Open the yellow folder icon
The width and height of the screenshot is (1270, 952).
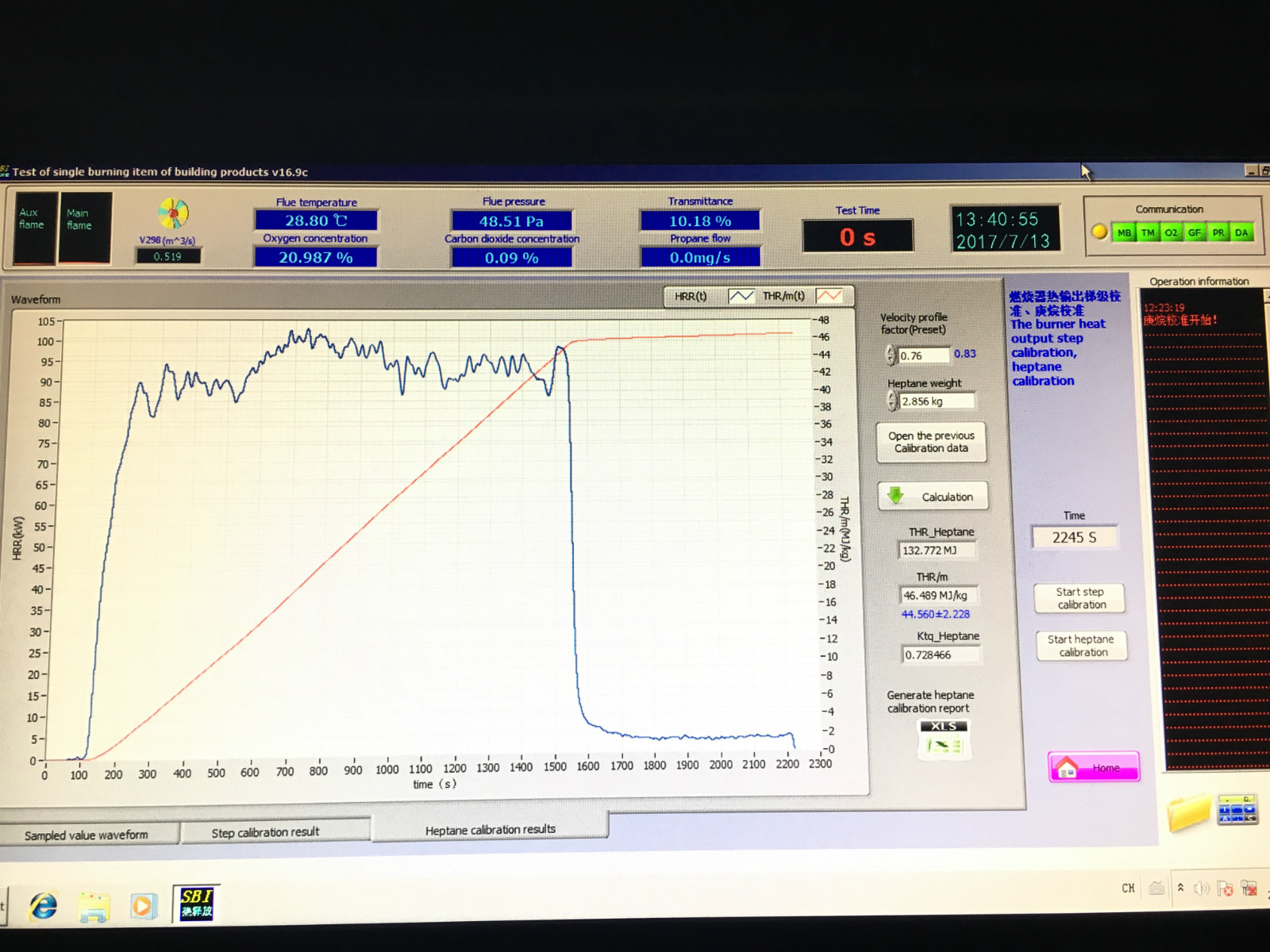[x=1188, y=812]
